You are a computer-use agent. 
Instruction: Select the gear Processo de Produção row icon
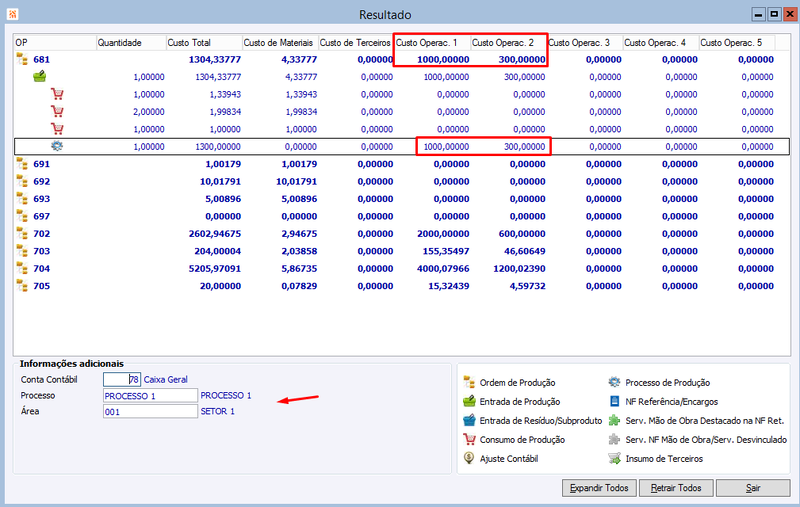tap(57, 146)
